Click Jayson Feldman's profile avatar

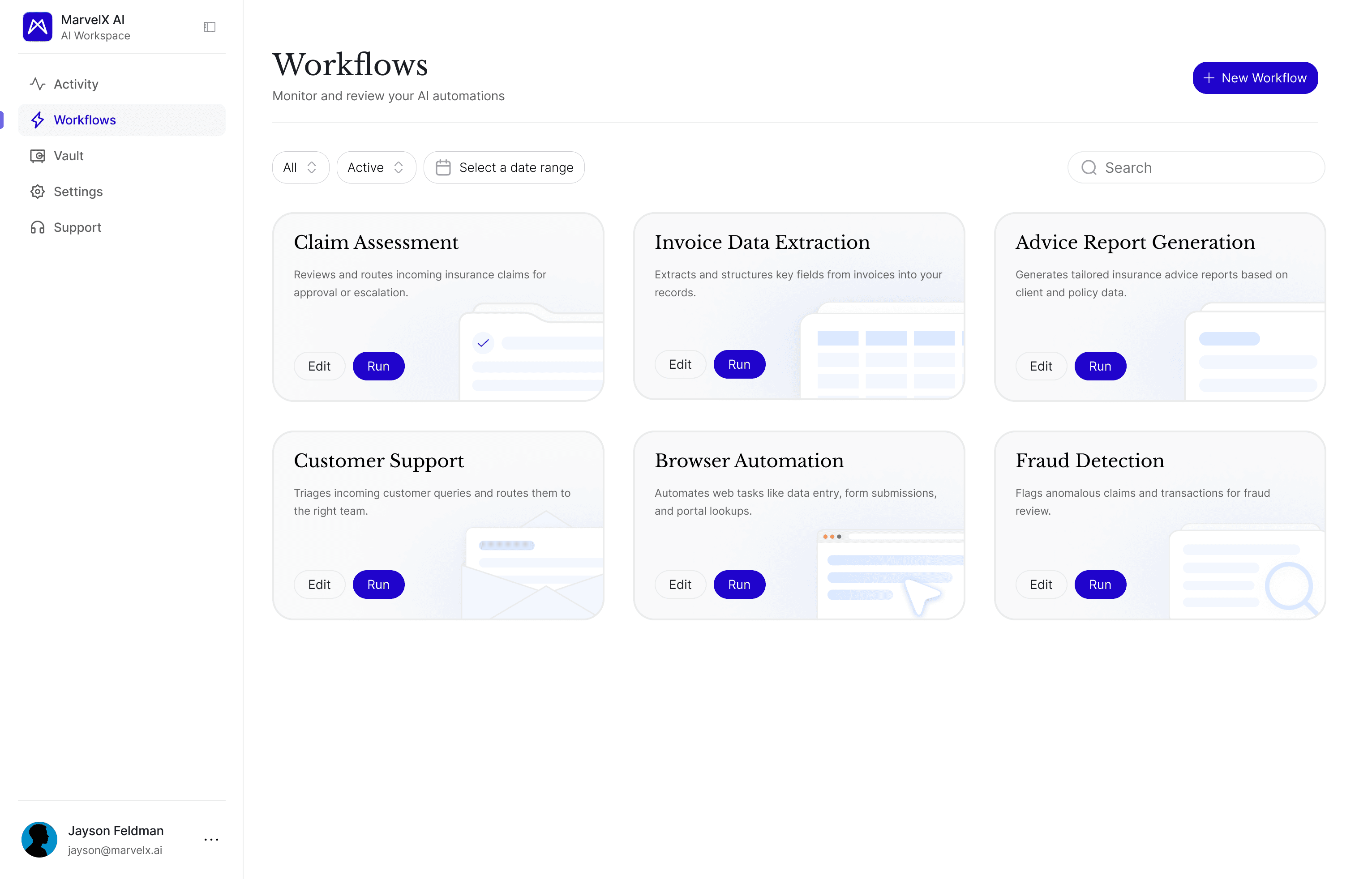click(x=39, y=840)
